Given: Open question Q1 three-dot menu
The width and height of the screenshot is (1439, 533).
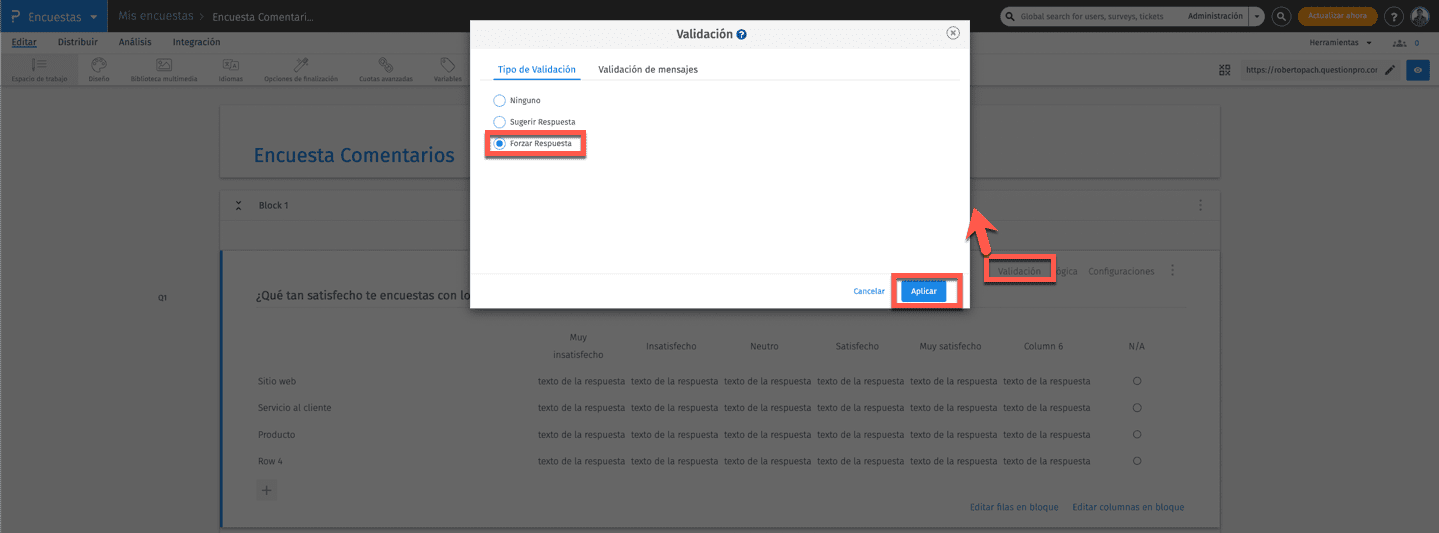Looking at the screenshot, I should 1173,271.
